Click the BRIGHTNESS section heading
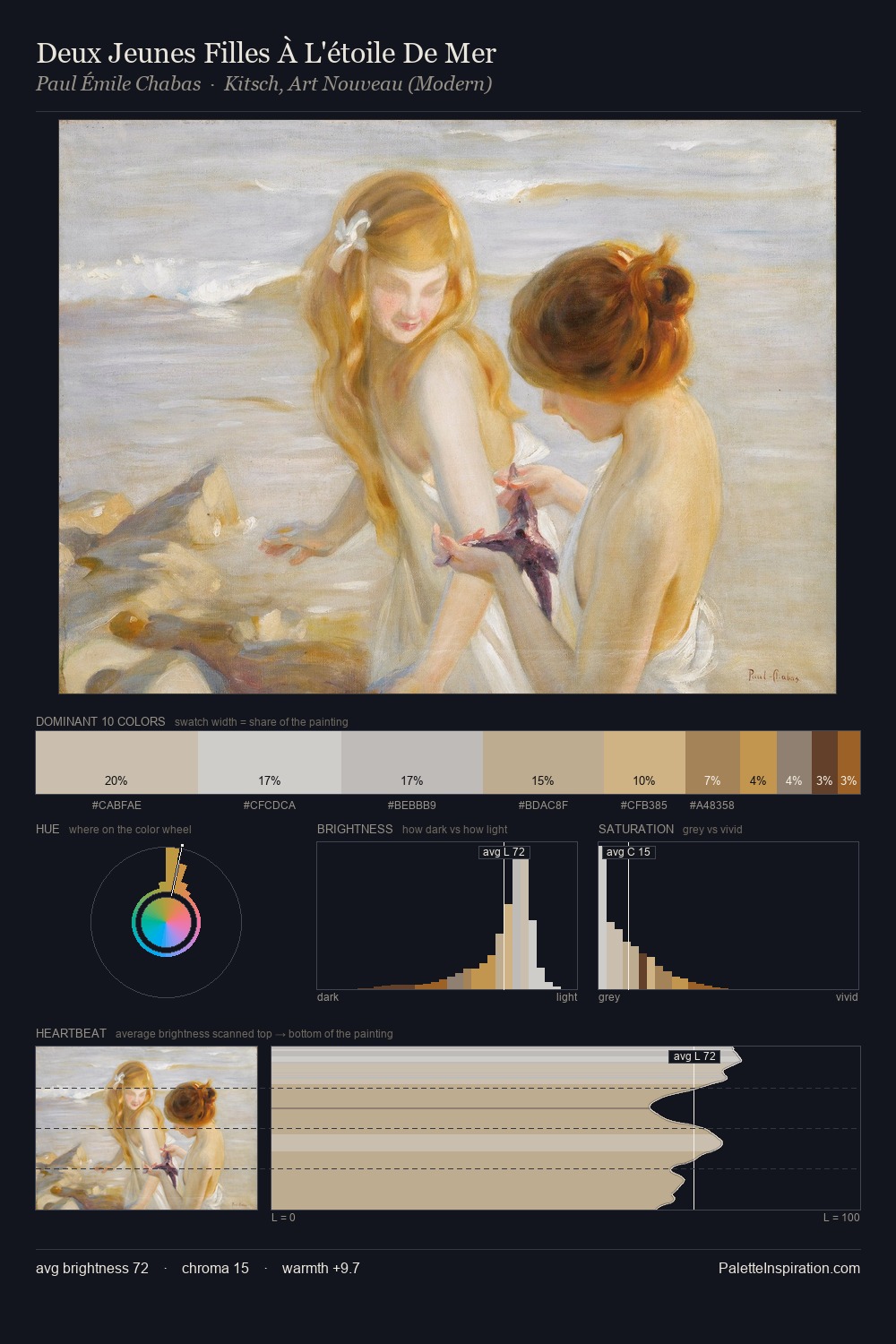 (355, 829)
